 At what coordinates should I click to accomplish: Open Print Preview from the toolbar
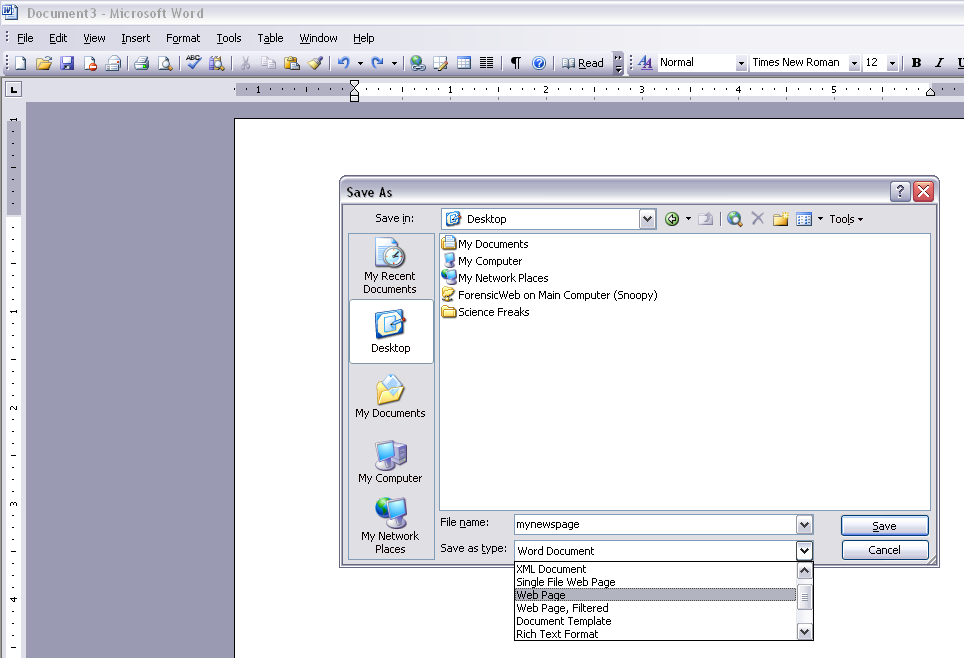point(165,63)
